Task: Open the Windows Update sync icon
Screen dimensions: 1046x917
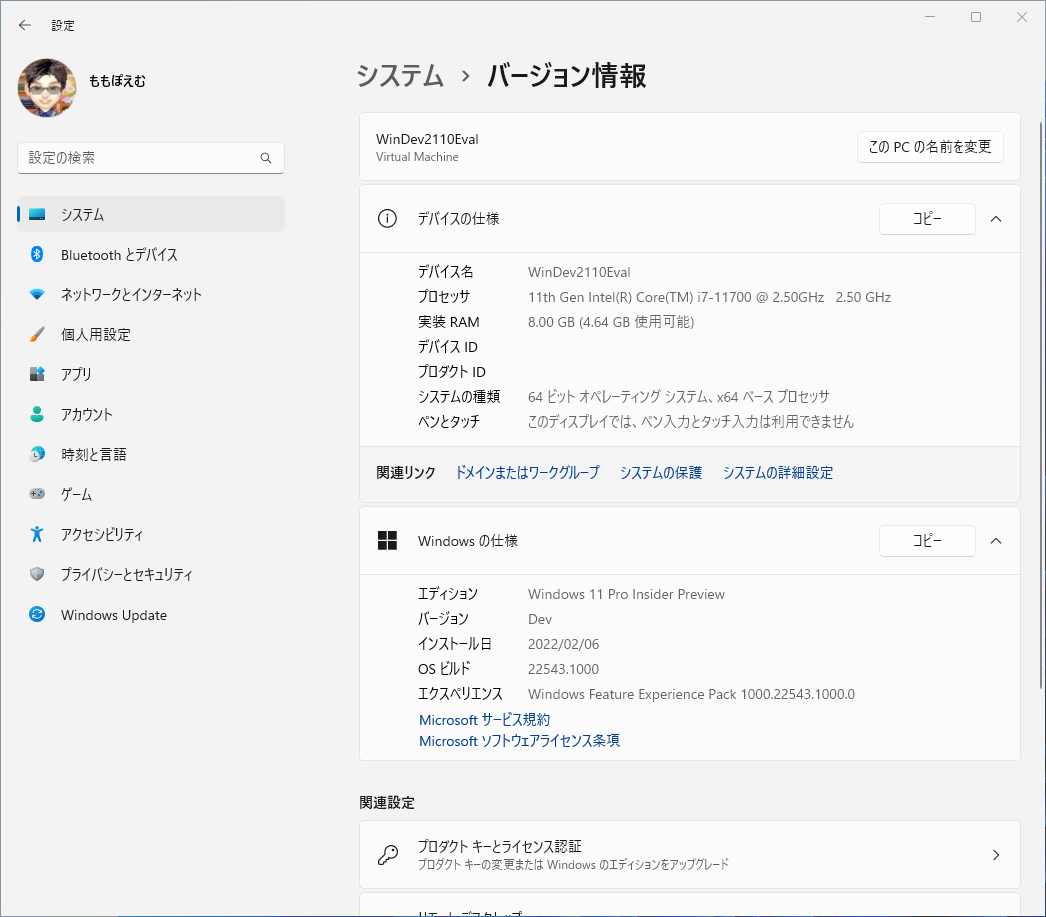Action: pyautogui.click(x=37, y=614)
